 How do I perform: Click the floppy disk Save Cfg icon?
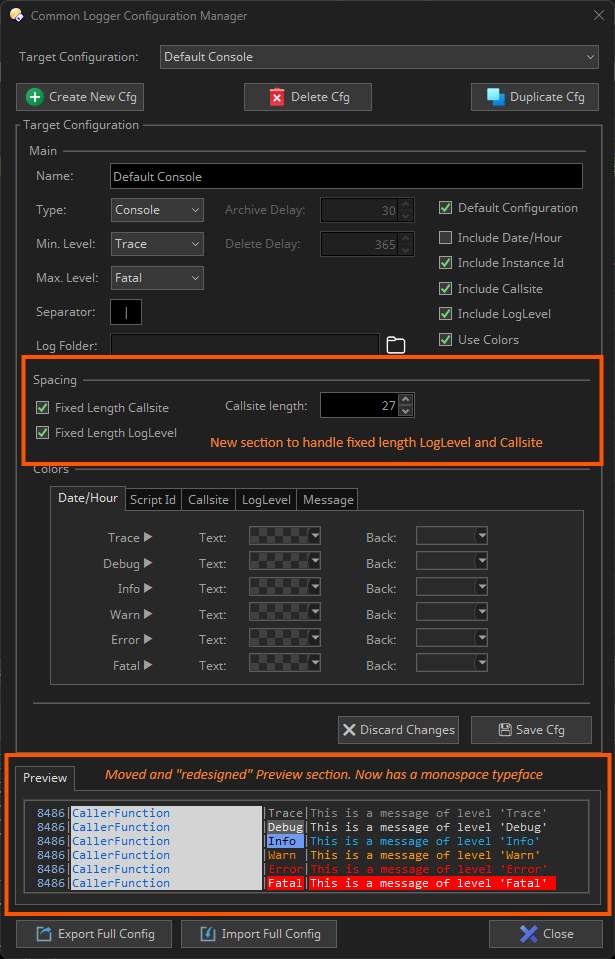tap(505, 730)
